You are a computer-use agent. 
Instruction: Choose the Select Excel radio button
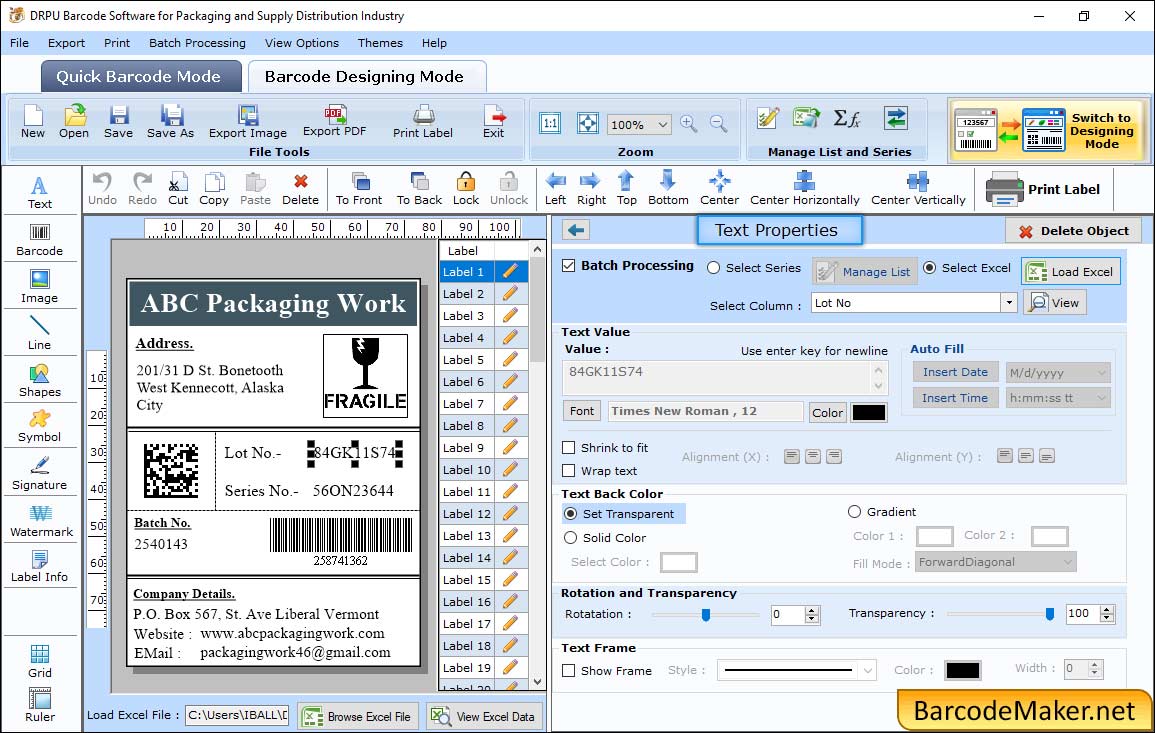(930, 267)
